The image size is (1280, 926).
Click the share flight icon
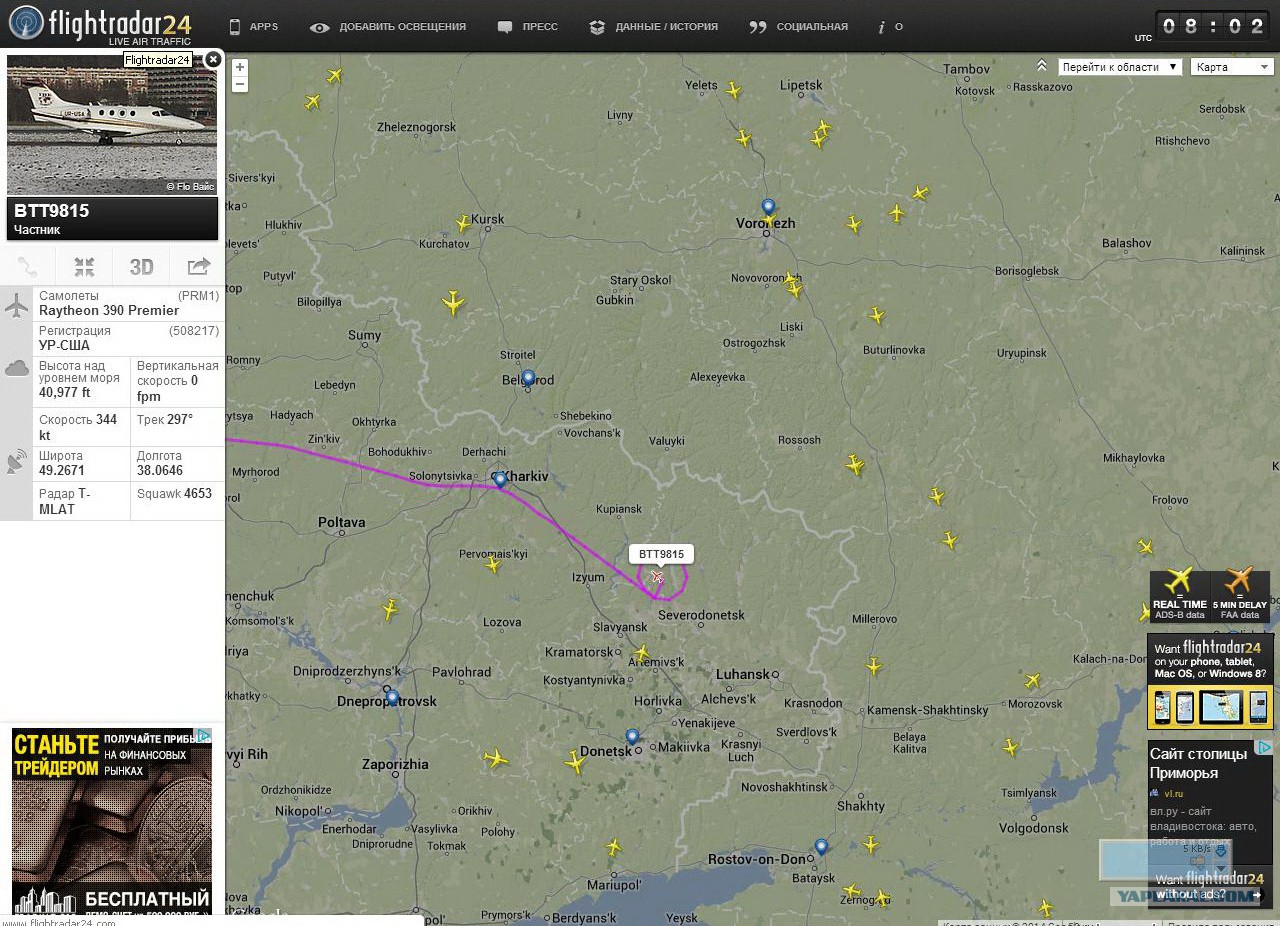point(198,267)
